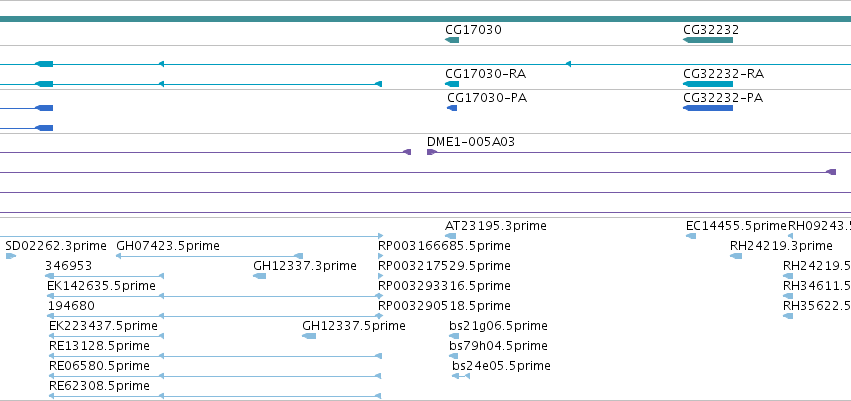Select the DME1-005A03 purple arrow glyph
The width and height of the screenshot is (851, 401).
click(431, 152)
